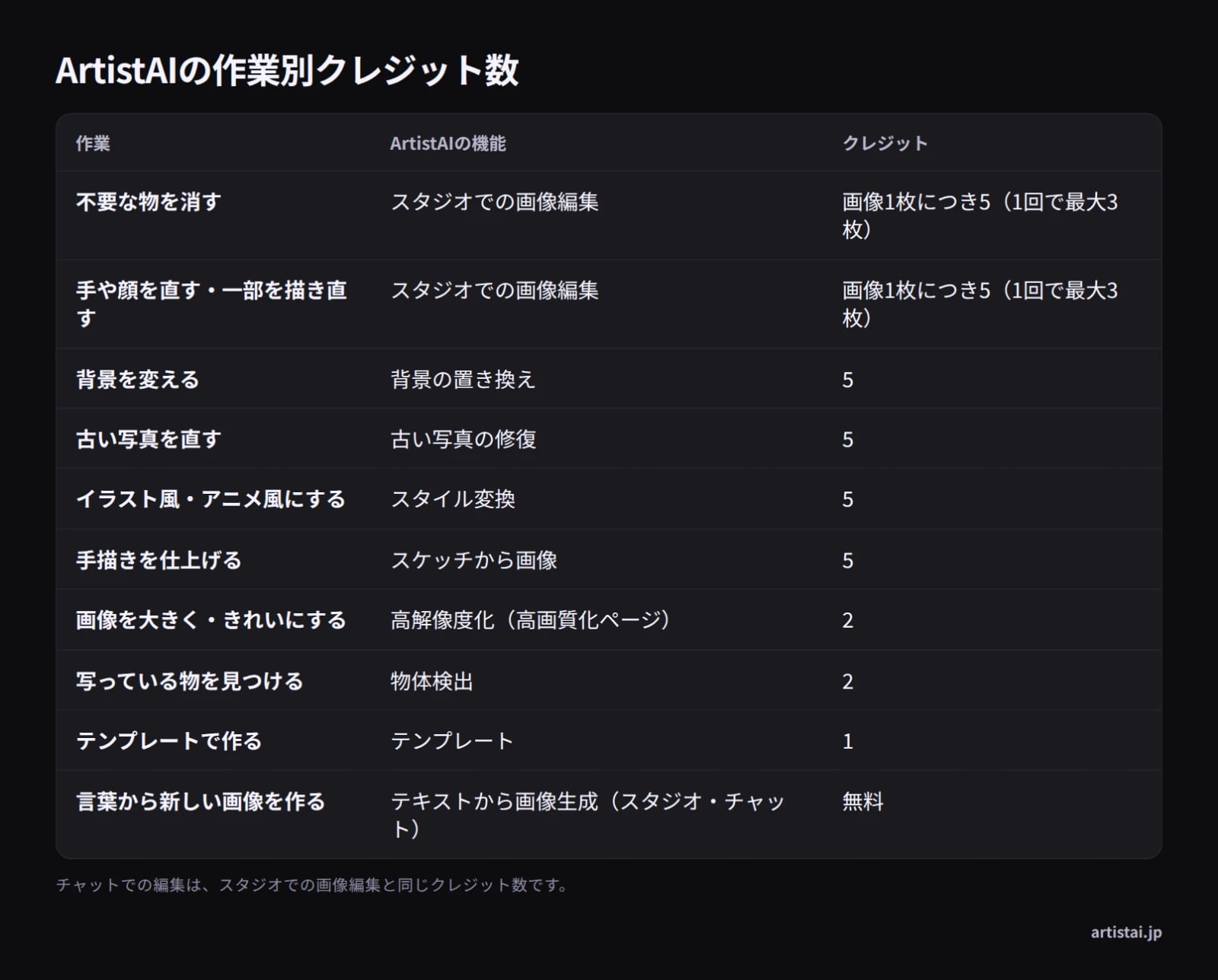Select the '背景を変える' cell
This screenshot has width=1218, height=980.
tap(138, 379)
